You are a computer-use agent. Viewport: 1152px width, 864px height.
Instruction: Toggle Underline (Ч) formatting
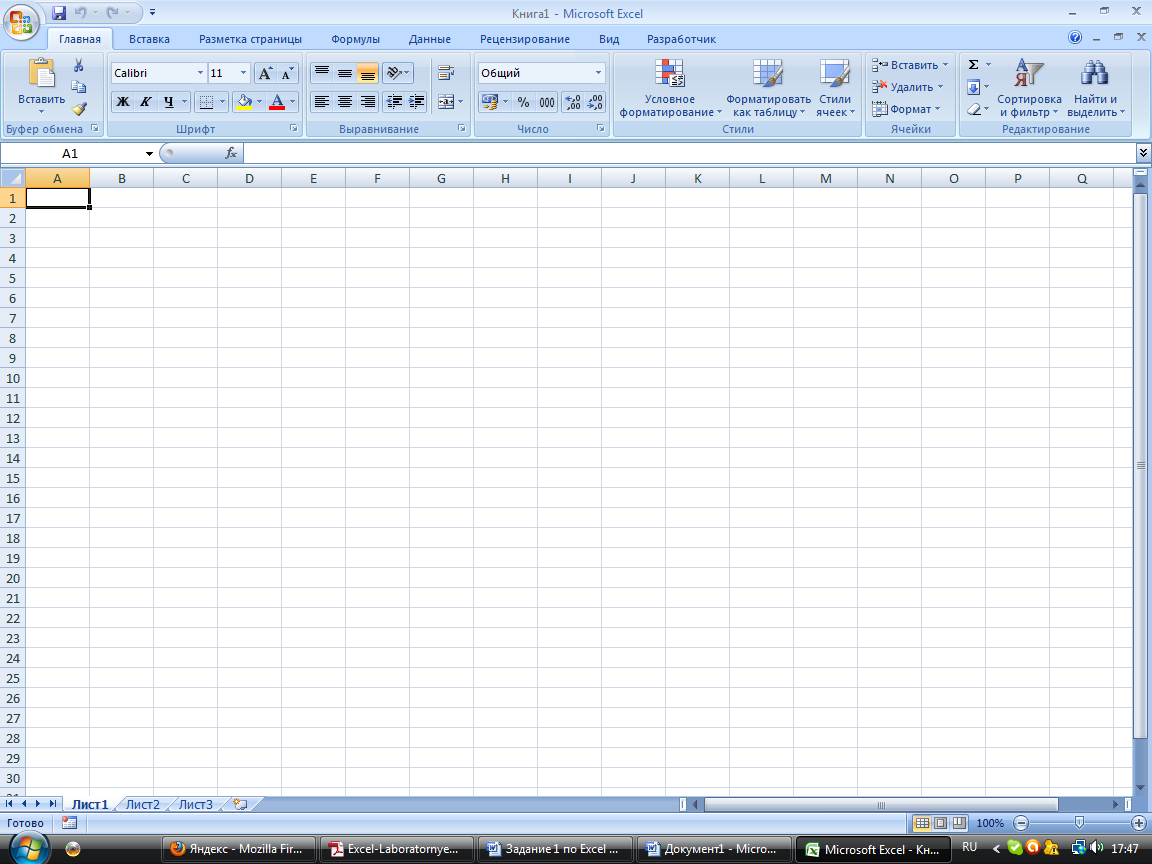tap(168, 102)
